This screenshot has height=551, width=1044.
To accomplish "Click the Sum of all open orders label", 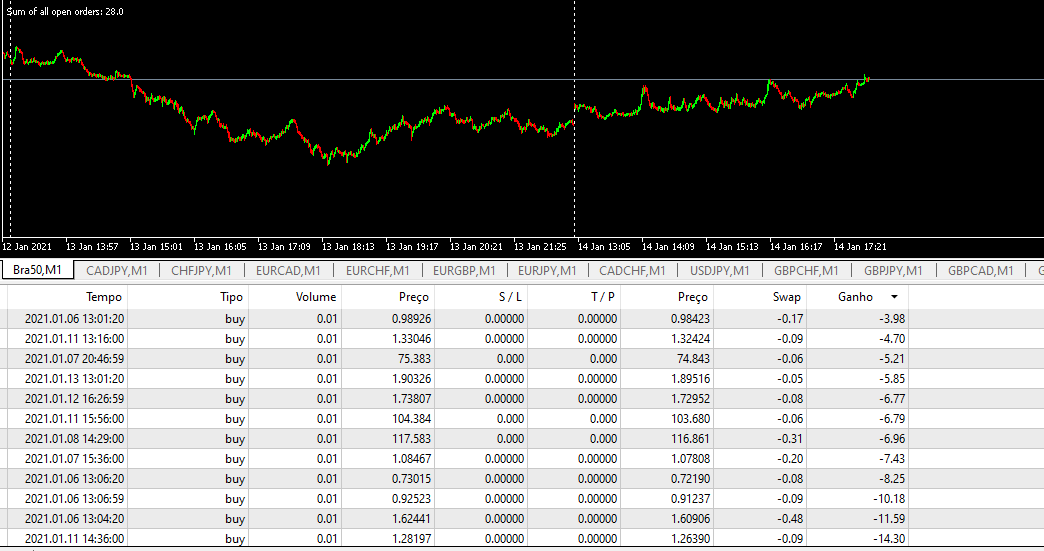I will 65,11.
